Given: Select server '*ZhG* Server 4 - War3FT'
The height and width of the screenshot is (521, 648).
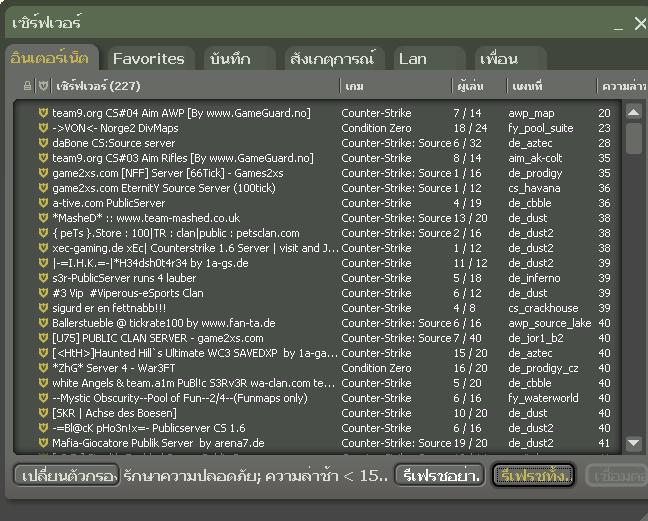Looking at the screenshot, I should tap(317, 368).
